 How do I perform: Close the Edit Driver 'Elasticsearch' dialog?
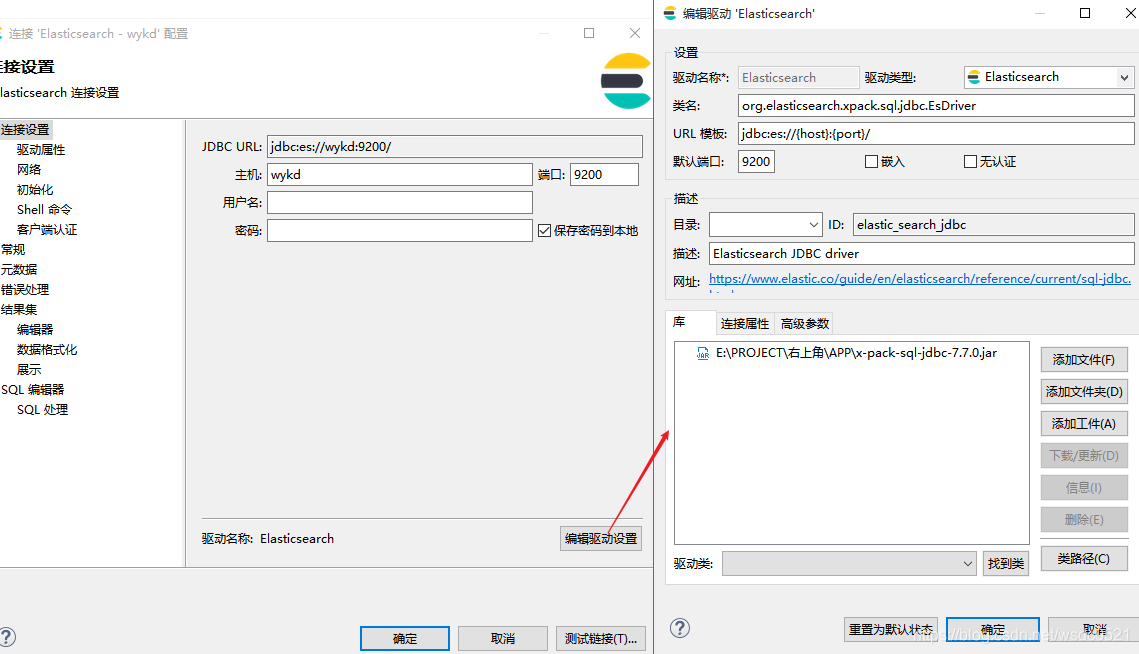coord(1130,13)
